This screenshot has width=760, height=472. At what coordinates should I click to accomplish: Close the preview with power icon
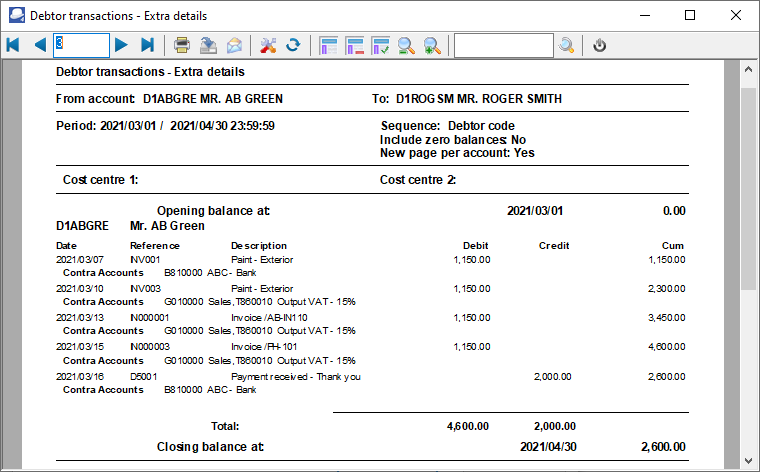(x=600, y=45)
